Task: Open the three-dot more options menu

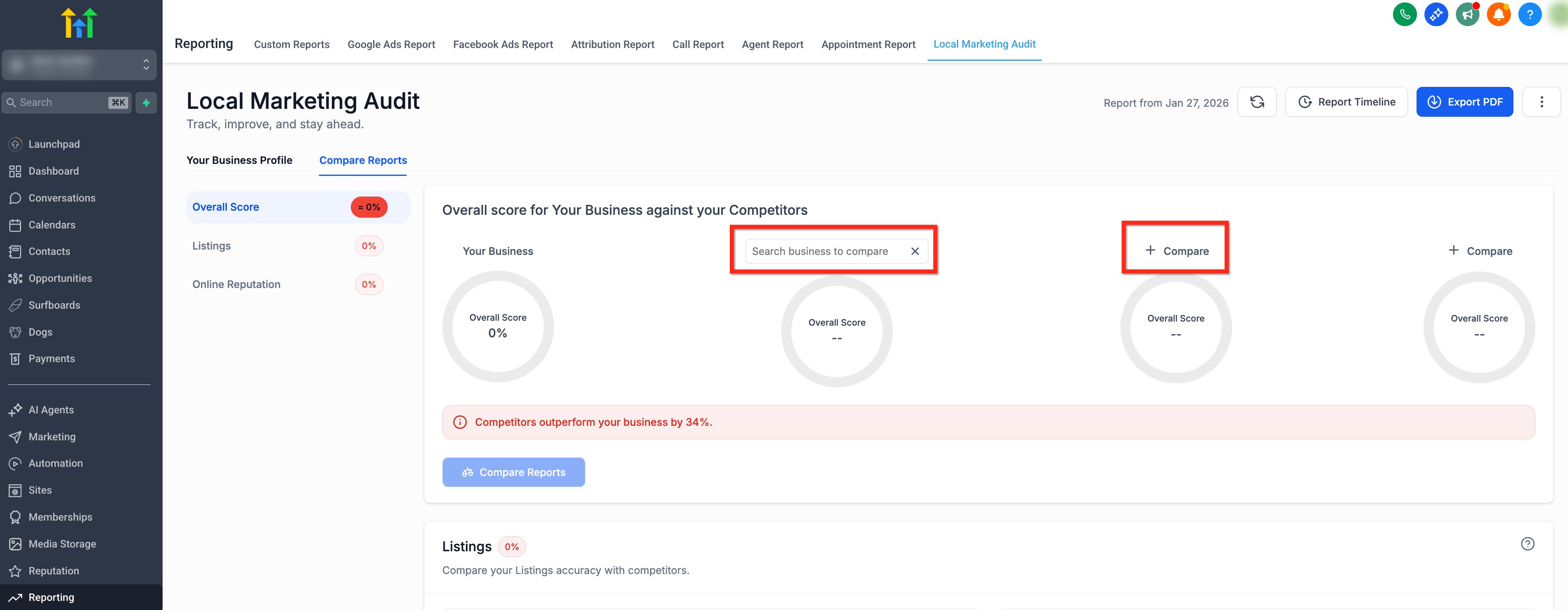Action: pyautogui.click(x=1541, y=102)
